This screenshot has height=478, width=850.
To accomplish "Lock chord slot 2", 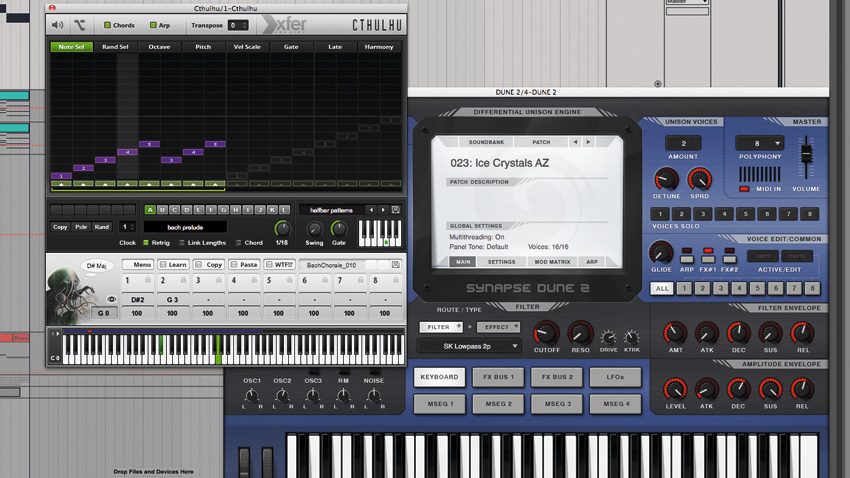I will [x=183, y=280].
